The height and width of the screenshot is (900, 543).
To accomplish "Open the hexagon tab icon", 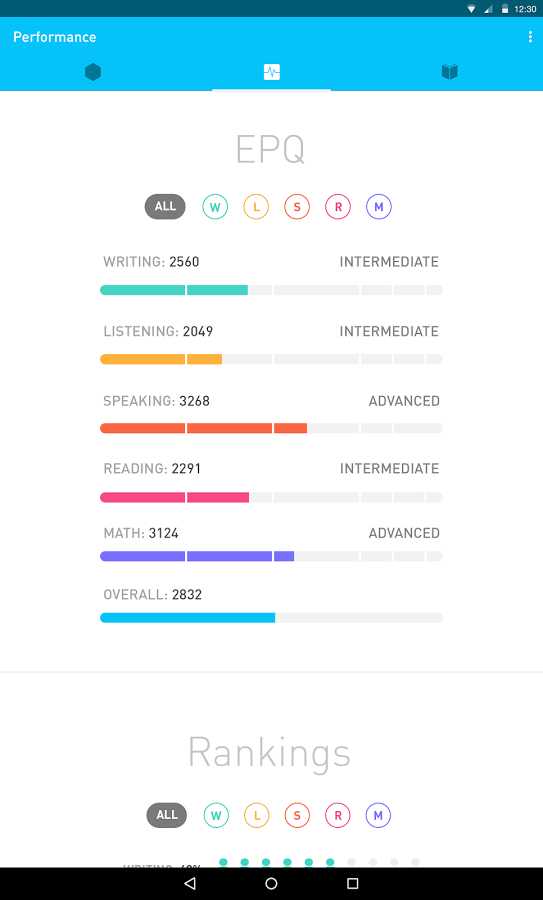I will coord(93,72).
